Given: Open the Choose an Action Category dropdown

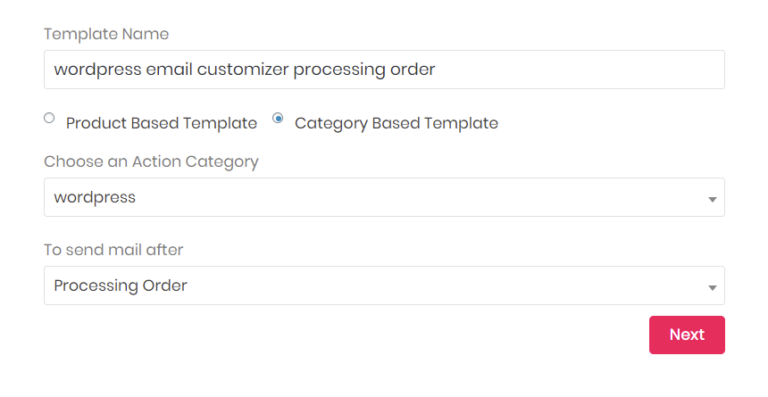Looking at the screenshot, I should tap(384, 197).
